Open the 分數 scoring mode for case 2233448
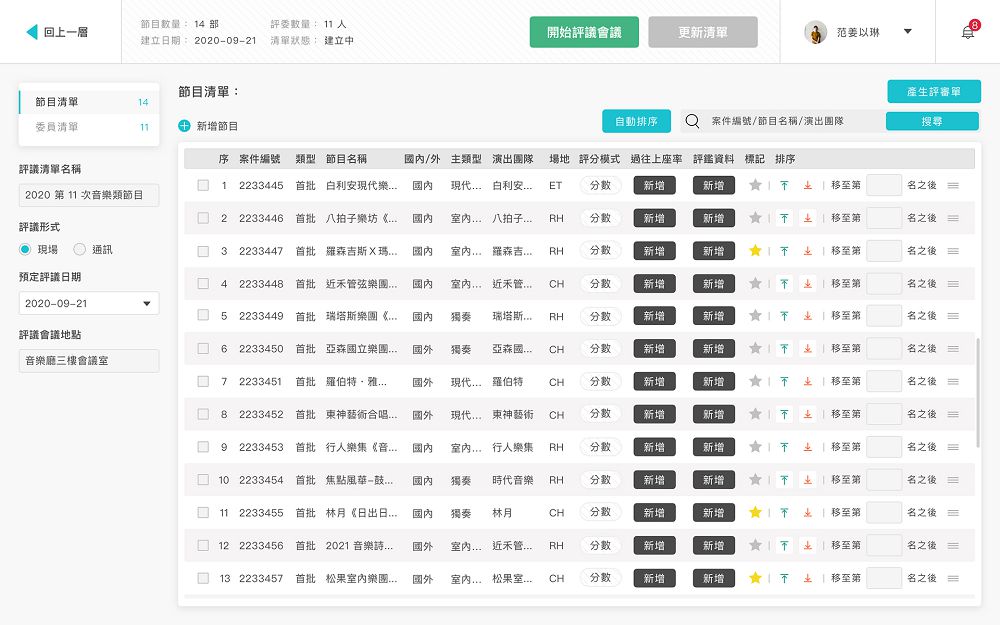This screenshot has height=625, width=1000. click(x=601, y=283)
